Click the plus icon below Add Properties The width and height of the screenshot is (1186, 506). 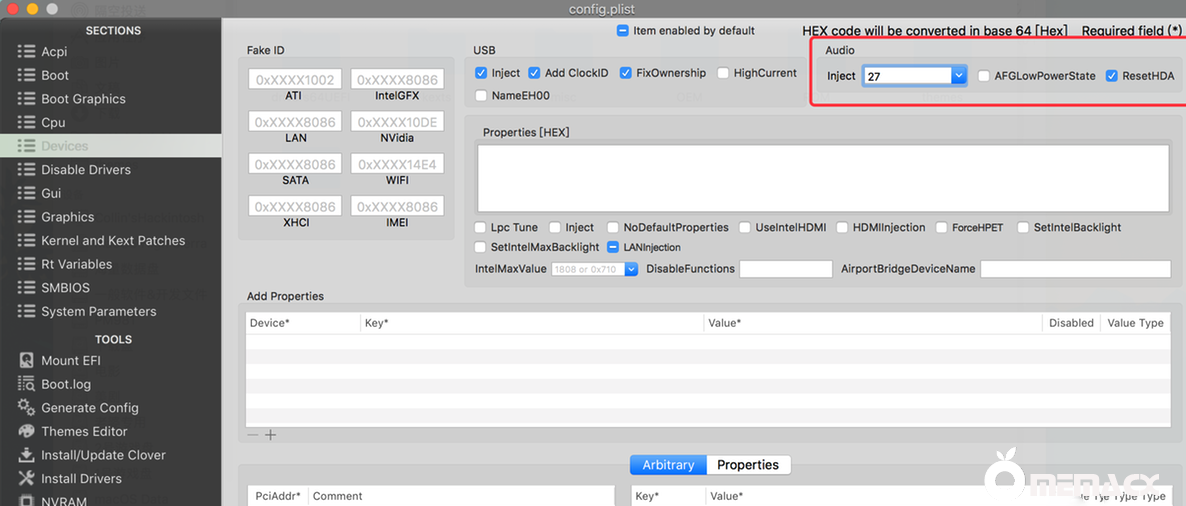click(x=270, y=435)
